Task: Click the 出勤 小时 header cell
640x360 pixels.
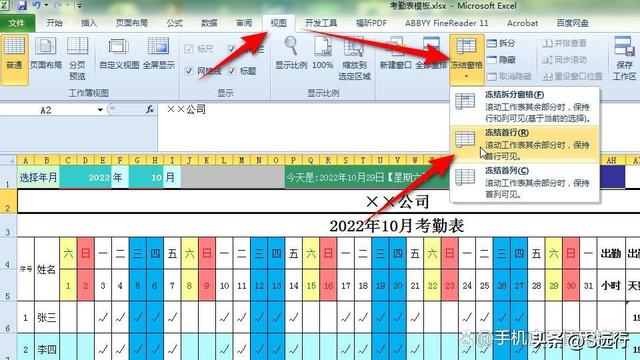Action: click(x=611, y=269)
